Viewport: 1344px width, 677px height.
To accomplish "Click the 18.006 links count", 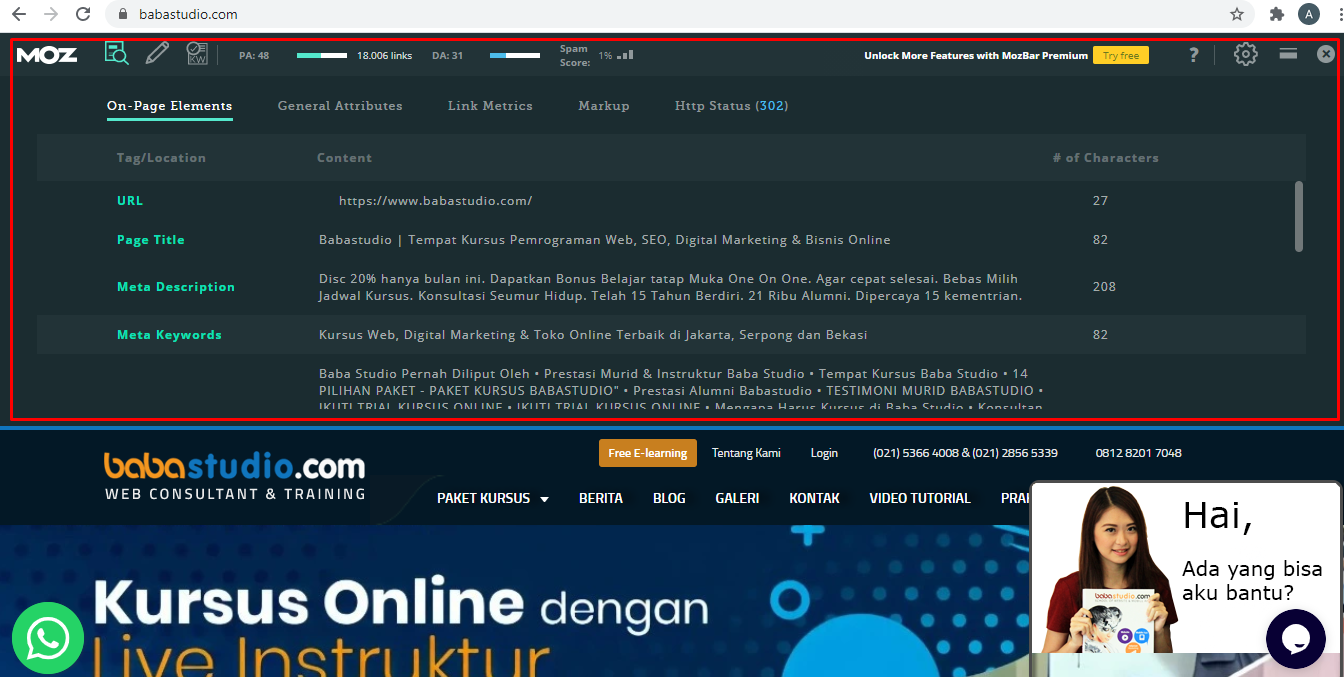I will coord(384,56).
